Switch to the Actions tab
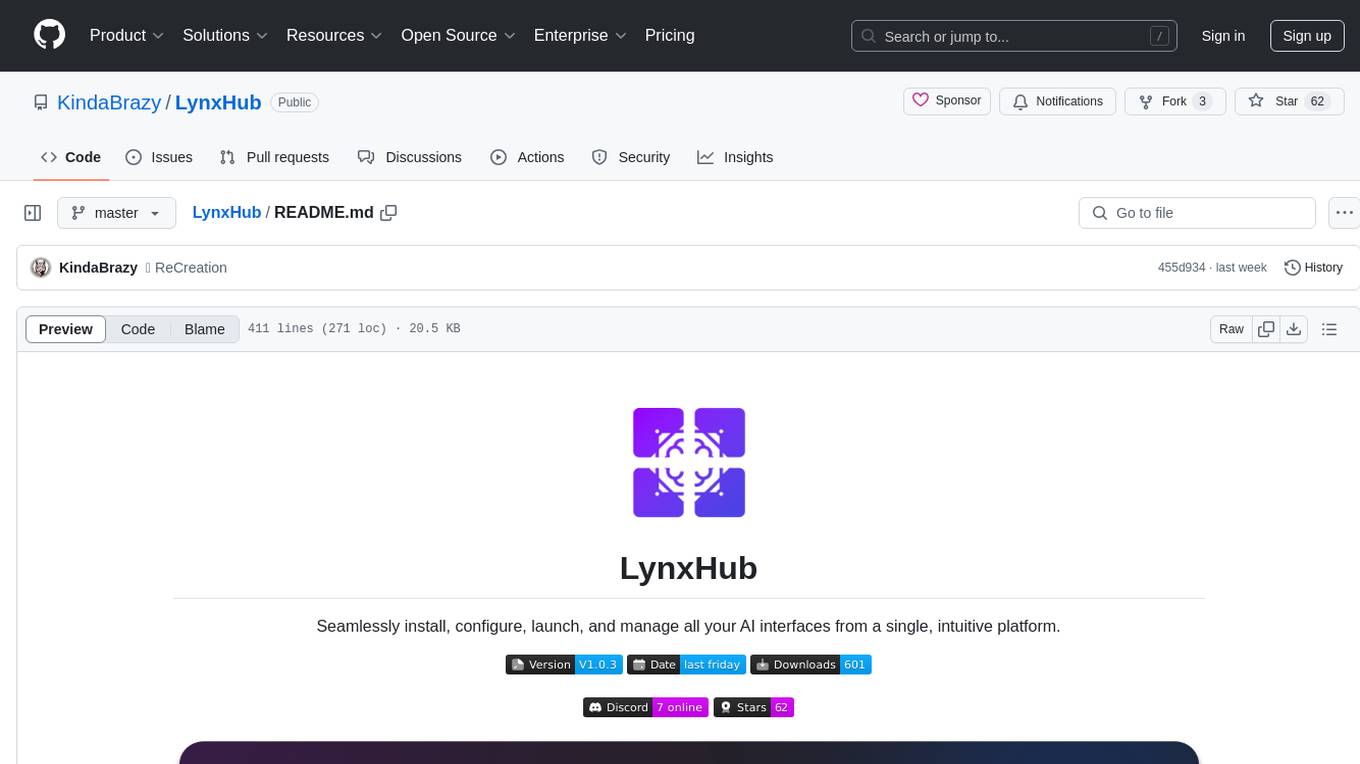 (x=527, y=157)
